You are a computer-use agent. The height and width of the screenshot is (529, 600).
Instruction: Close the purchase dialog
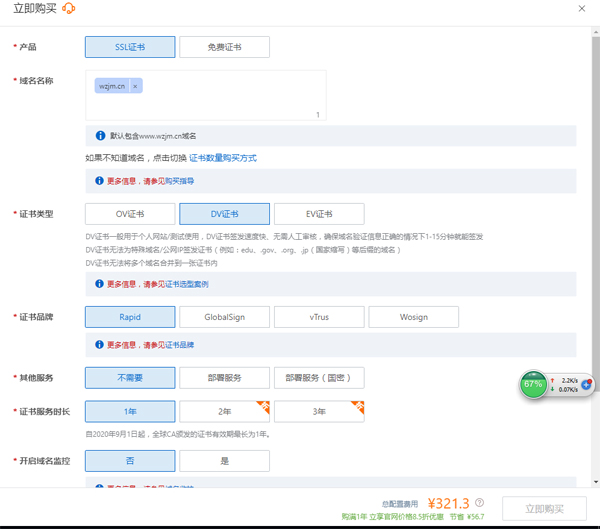[583, 9]
